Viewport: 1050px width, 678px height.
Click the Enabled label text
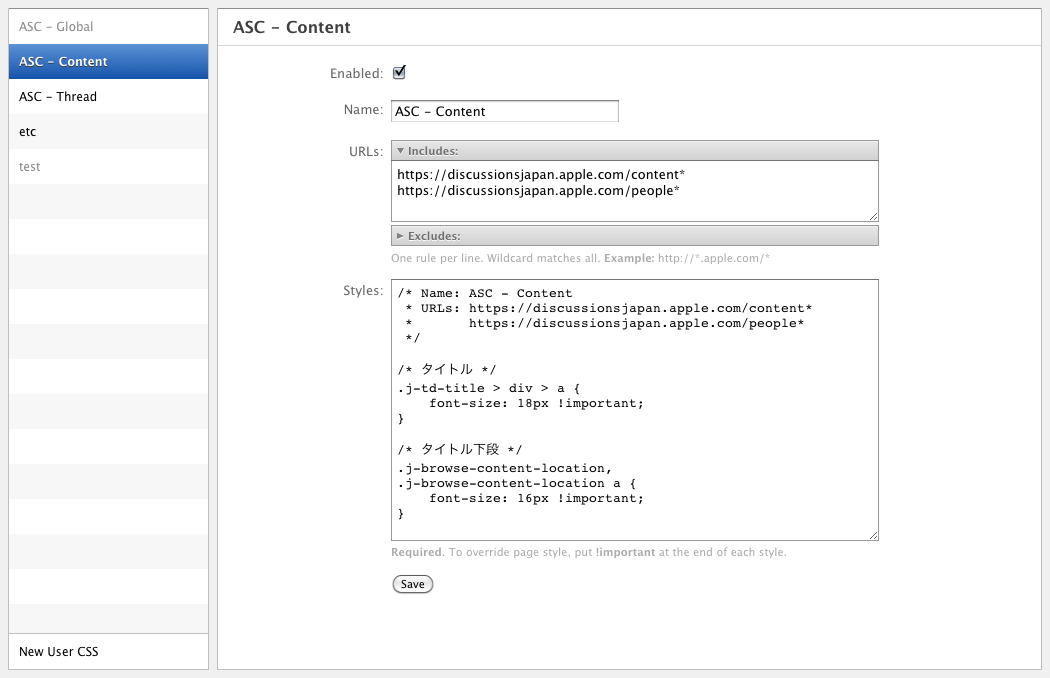click(356, 74)
